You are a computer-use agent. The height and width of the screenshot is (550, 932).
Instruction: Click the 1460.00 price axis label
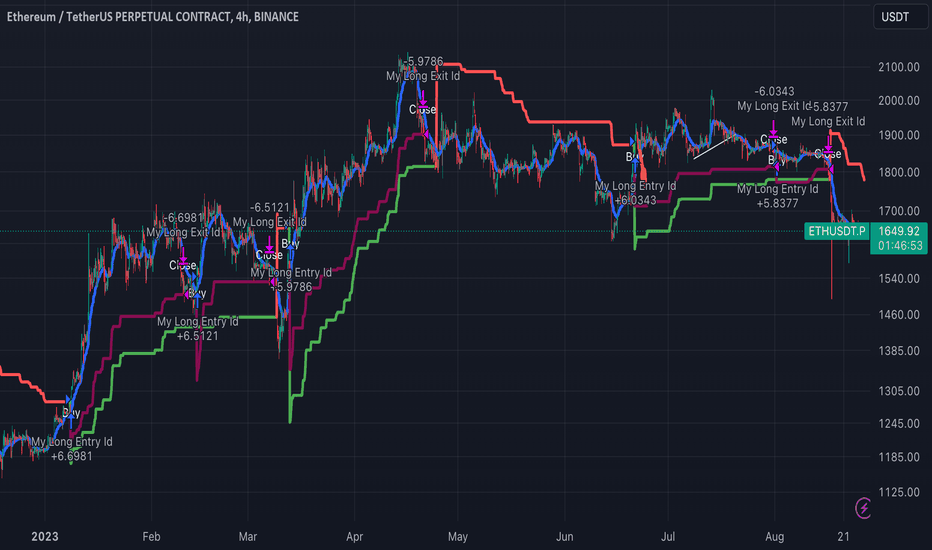899,315
